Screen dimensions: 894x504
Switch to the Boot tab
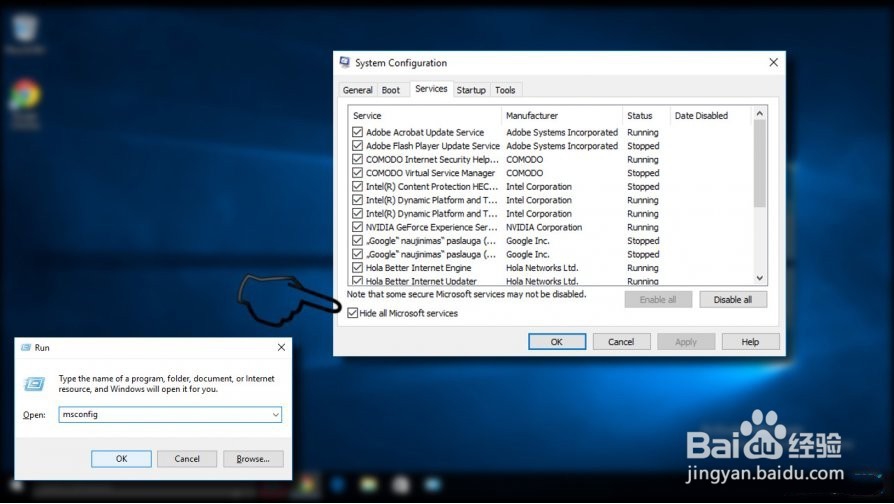(391, 90)
